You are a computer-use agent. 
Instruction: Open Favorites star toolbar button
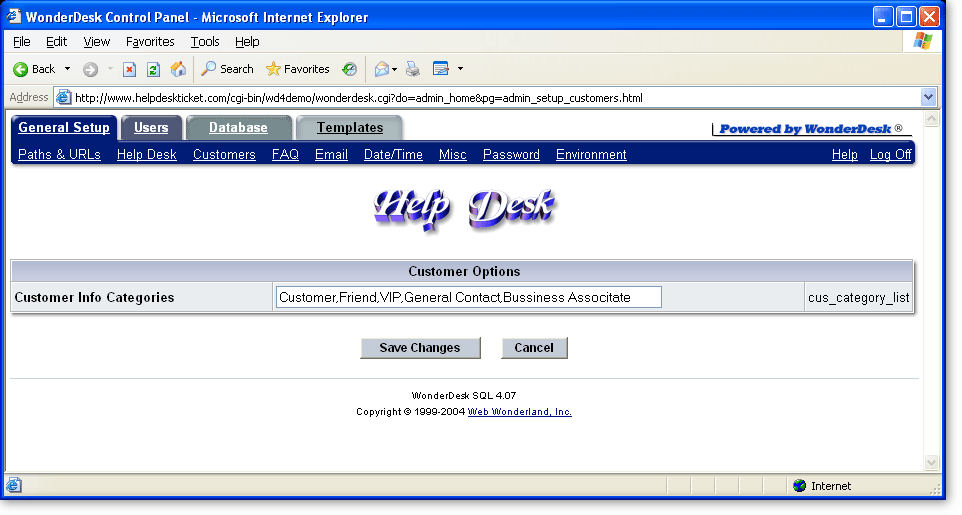tap(298, 69)
